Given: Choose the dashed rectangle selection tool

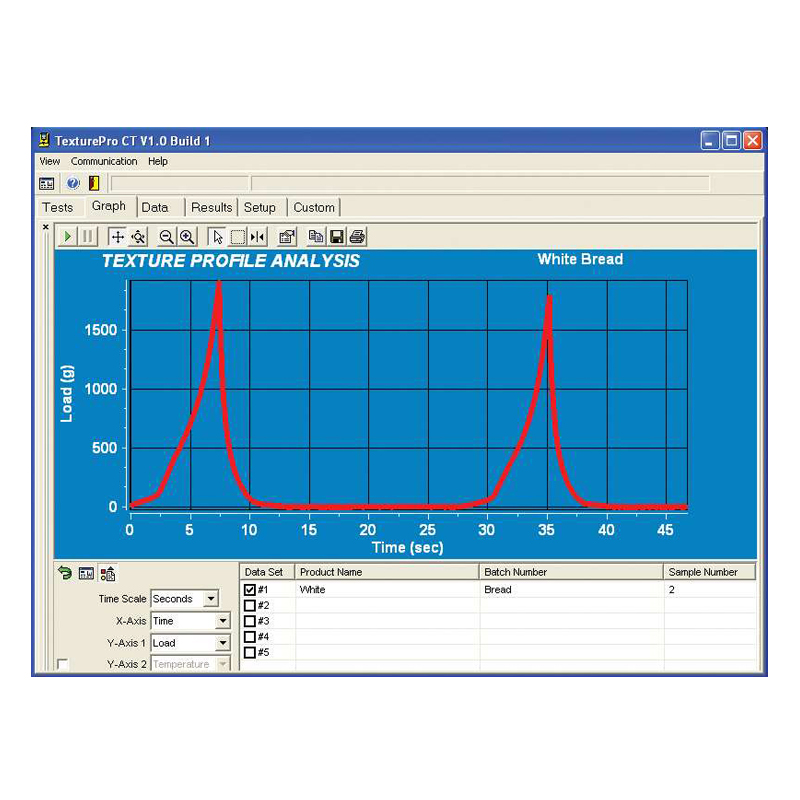Looking at the screenshot, I should point(238,237).
